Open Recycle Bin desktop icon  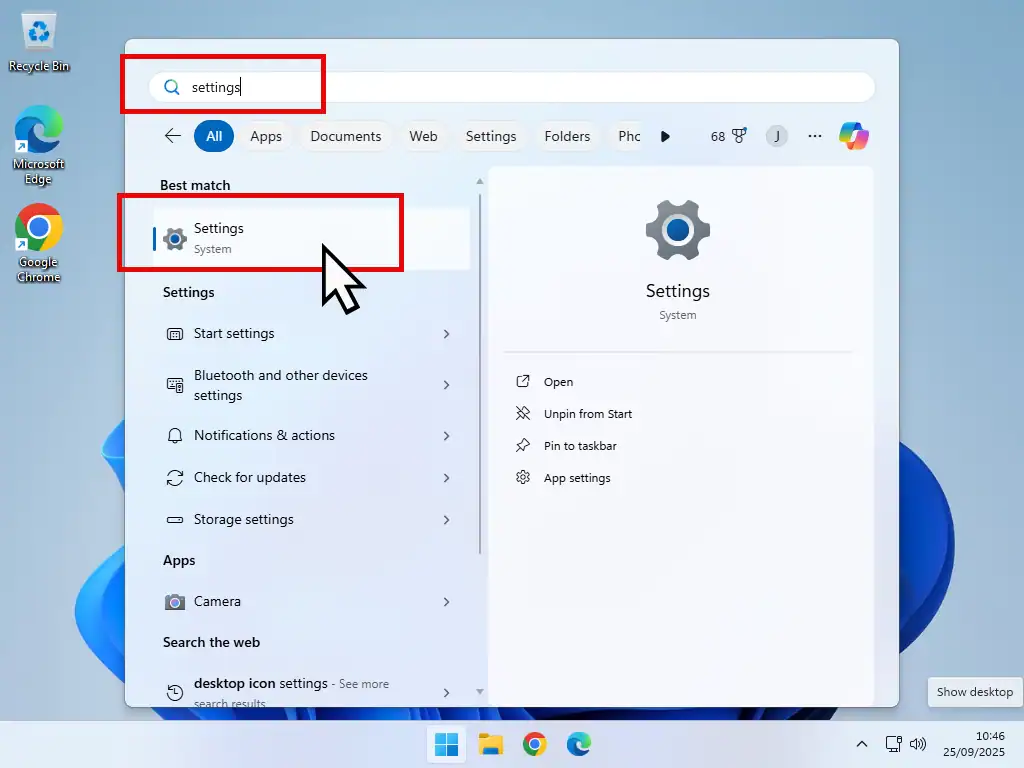point(39,42)
